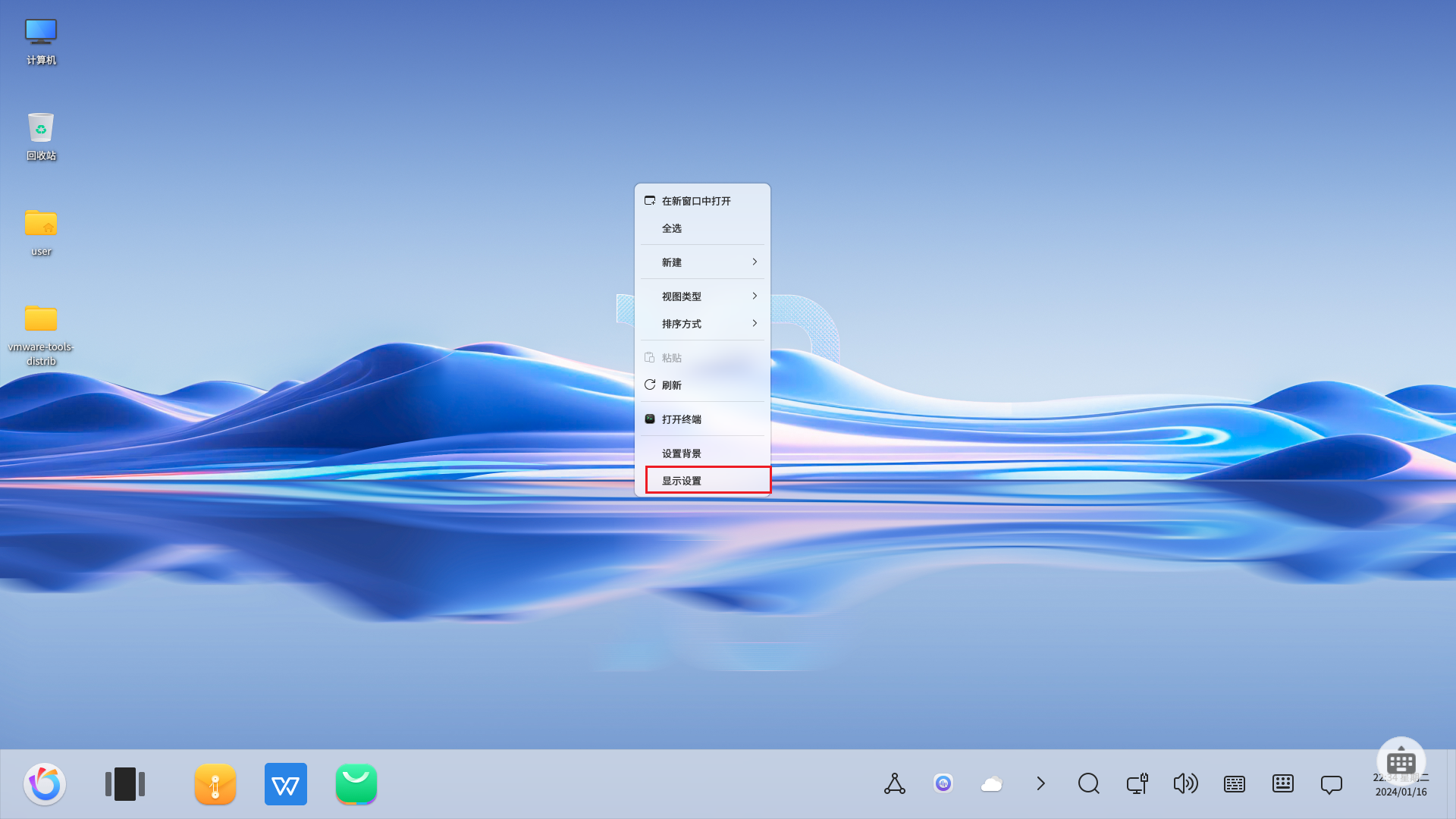Viewport: 1456px width, 819px height.
Task: Open the notification message center icon
Action: [x=1332, y=784]
